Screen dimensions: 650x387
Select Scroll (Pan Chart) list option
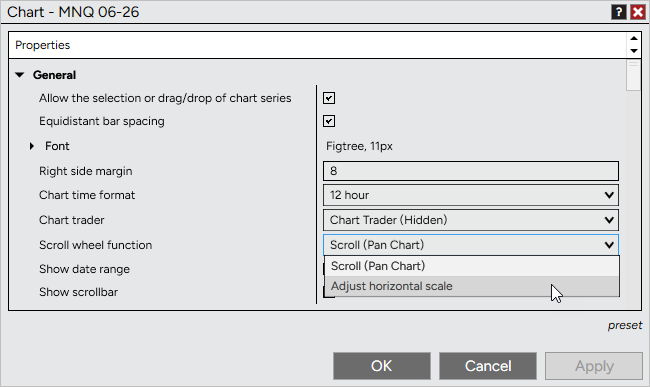point(472,266)
